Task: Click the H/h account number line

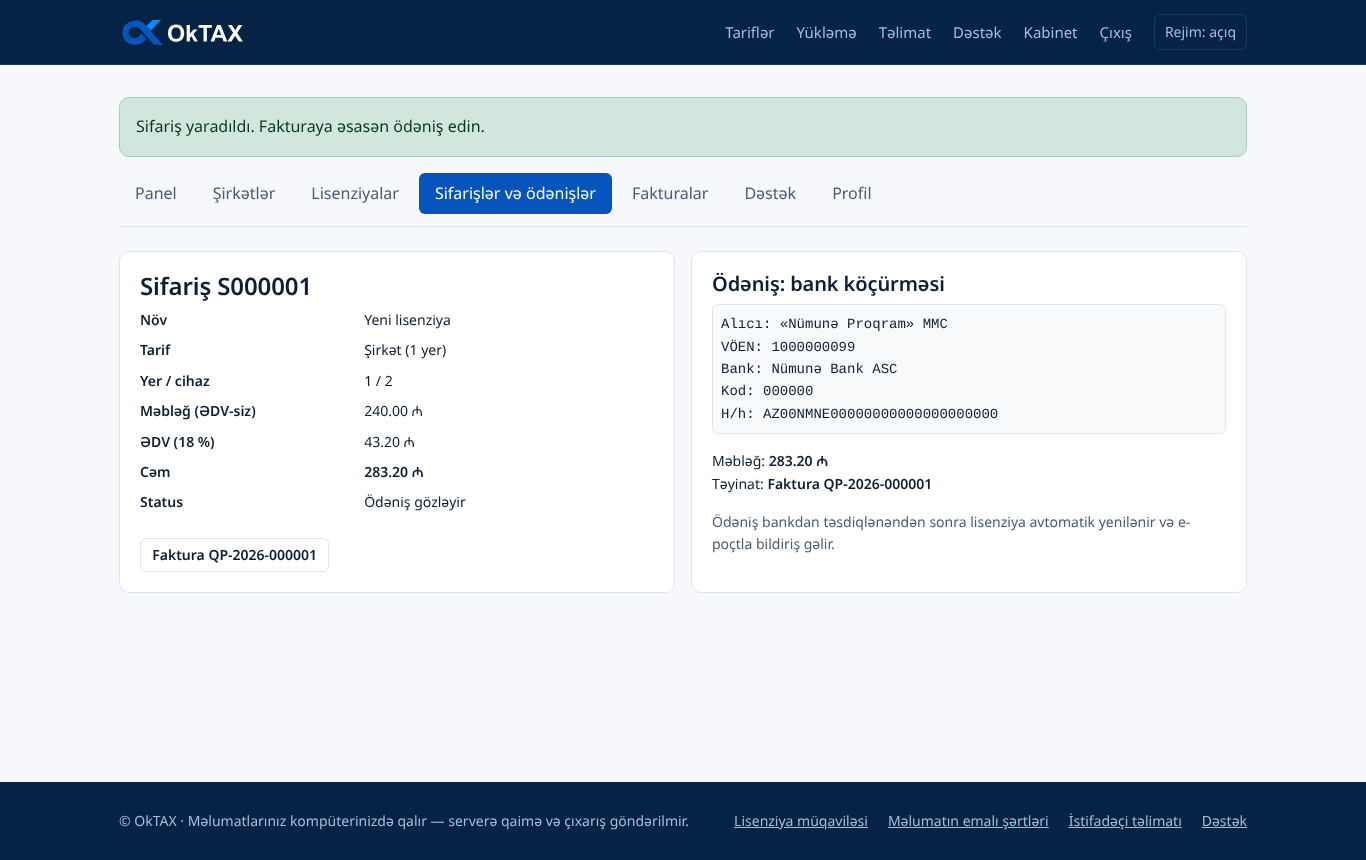Action: click(x=859, y=414)
